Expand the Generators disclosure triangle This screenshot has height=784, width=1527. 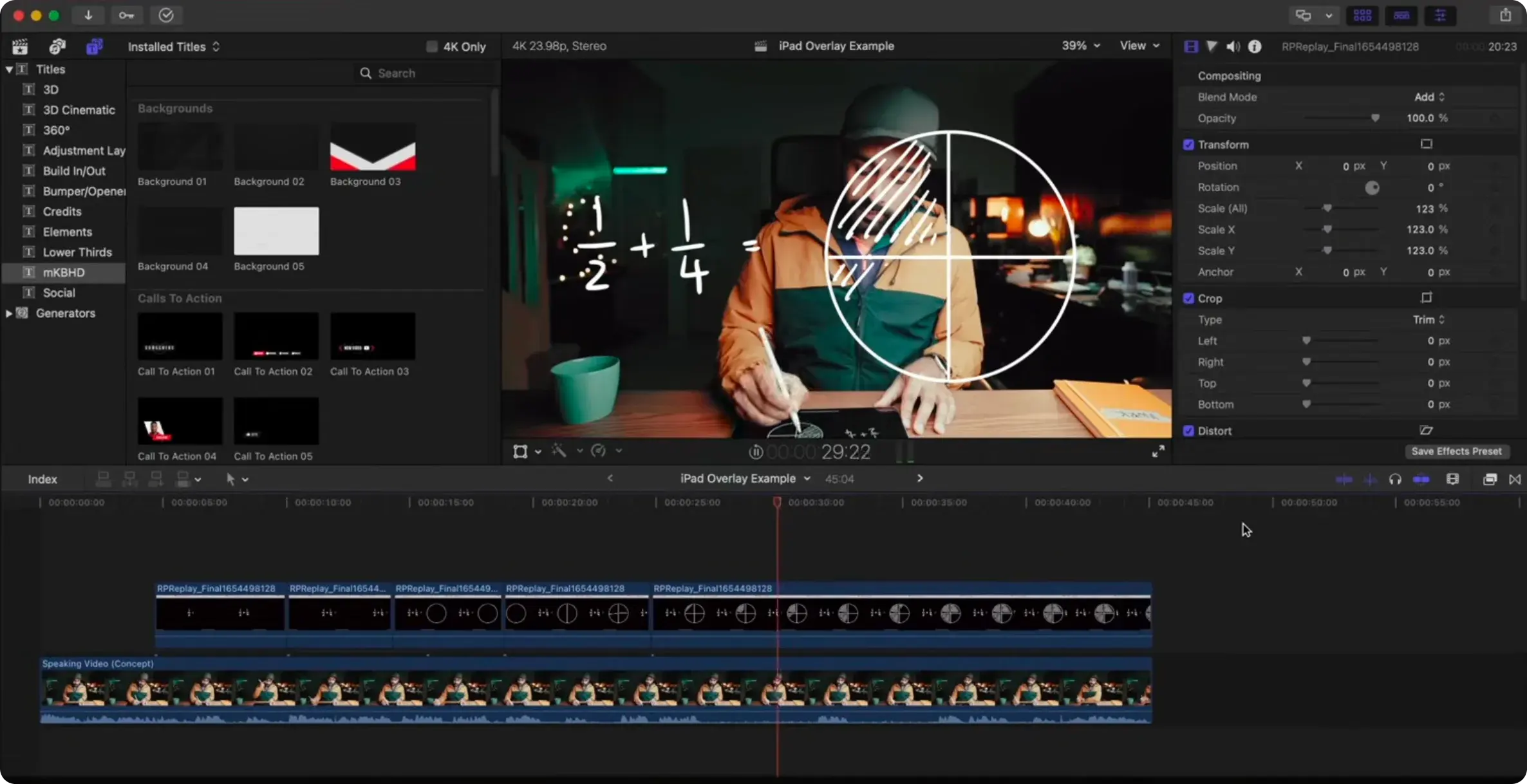click(x=9, y=313)
